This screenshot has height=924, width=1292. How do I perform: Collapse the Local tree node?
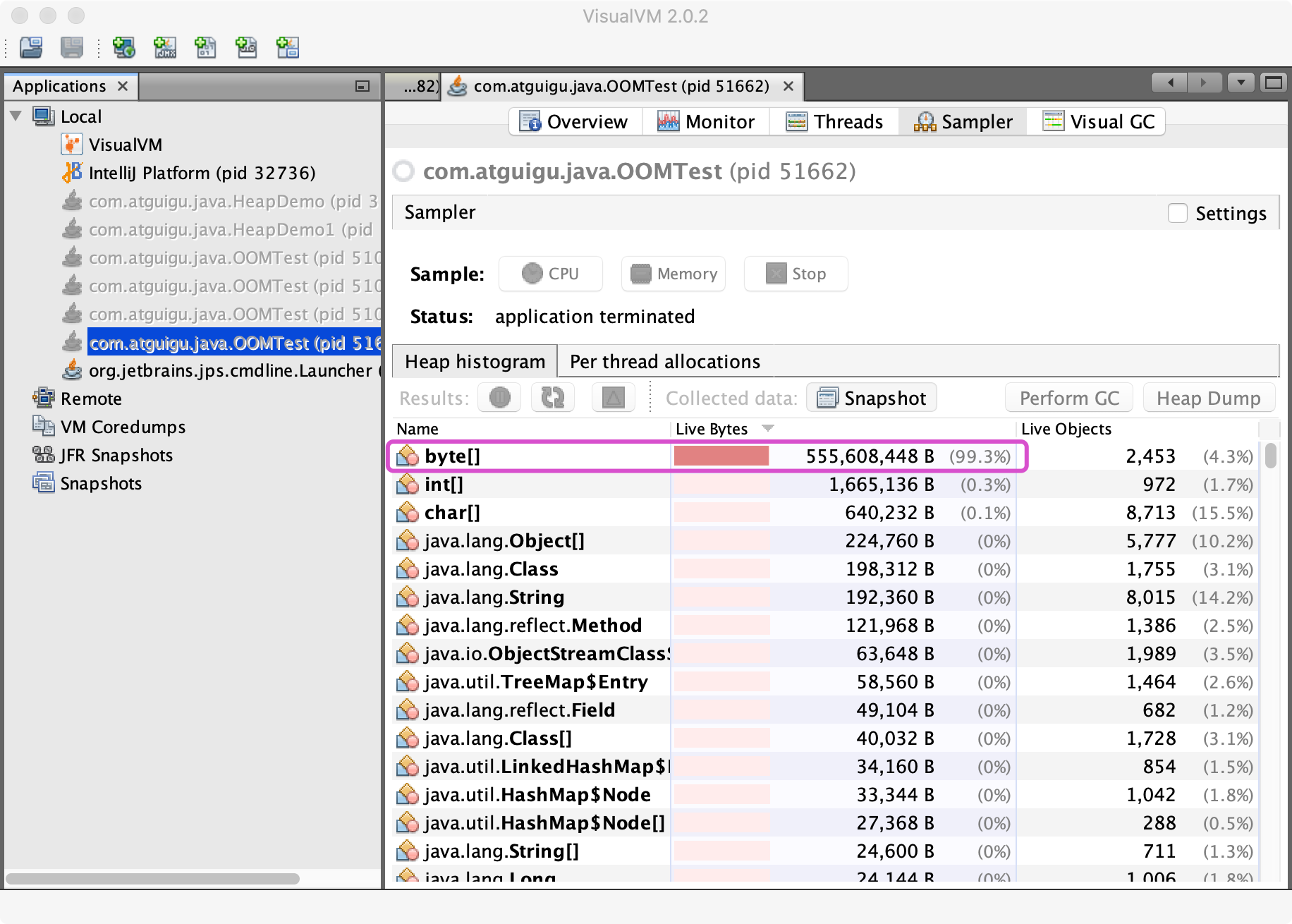coord(16,116)
